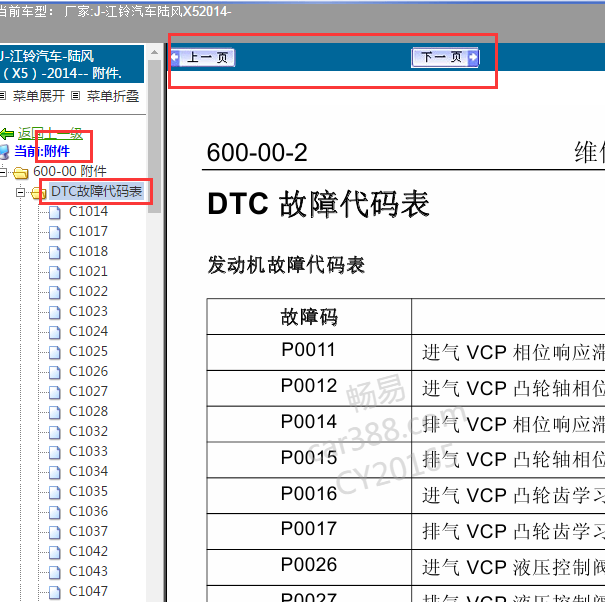Screen dimensions: 605x602
Task: Expand all menus with 菜单展开
Action: click(39, 96)
